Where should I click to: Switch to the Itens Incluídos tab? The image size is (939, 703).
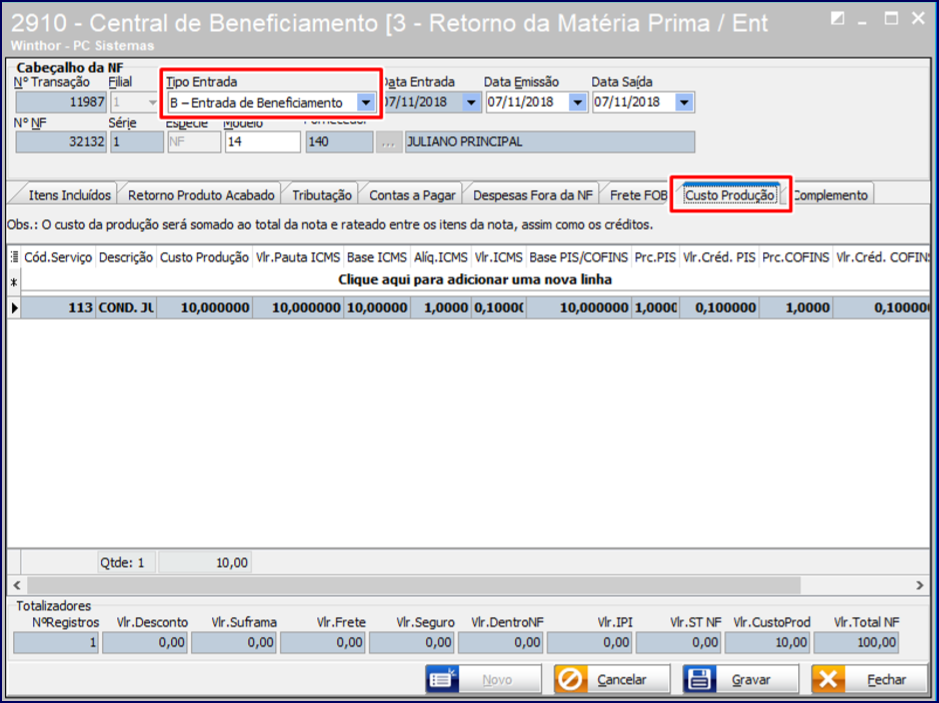click(x=69, y=195)
